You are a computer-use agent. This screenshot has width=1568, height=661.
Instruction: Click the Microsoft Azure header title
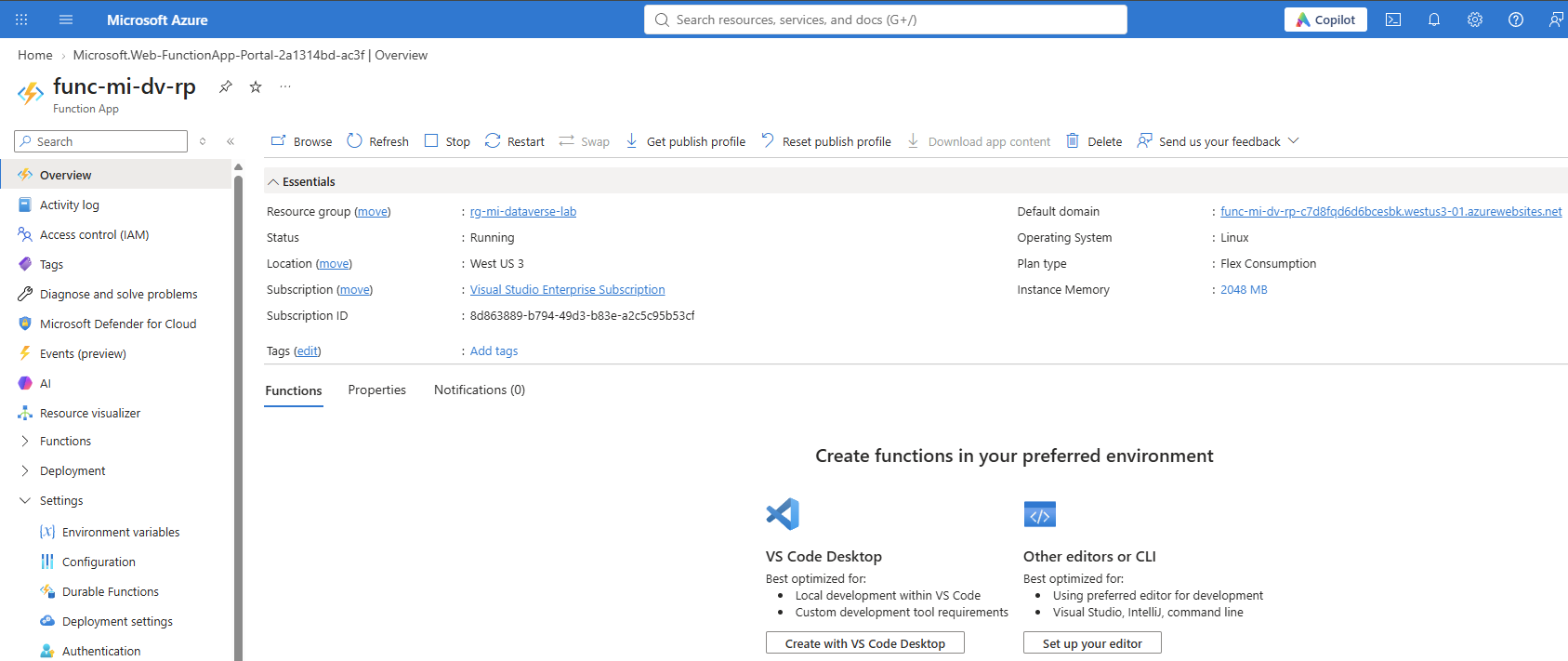[x=157, y=20]
